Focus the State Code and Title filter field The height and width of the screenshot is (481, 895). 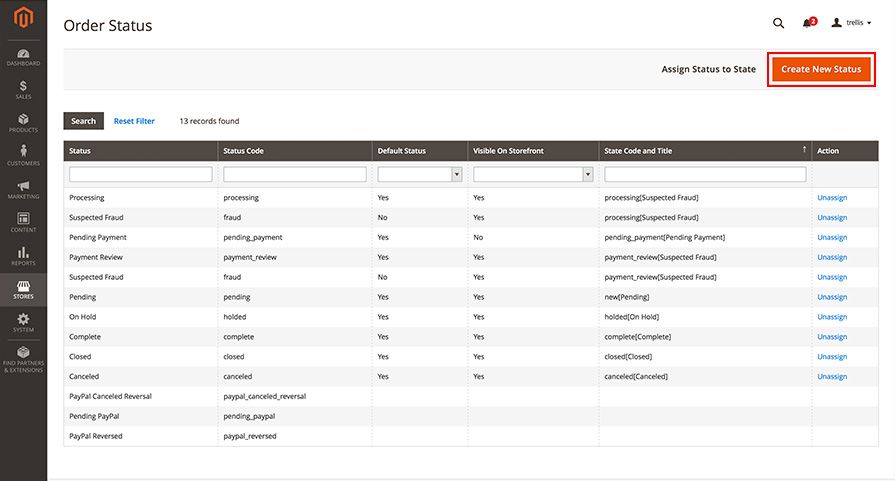click(x=705, y=174)
